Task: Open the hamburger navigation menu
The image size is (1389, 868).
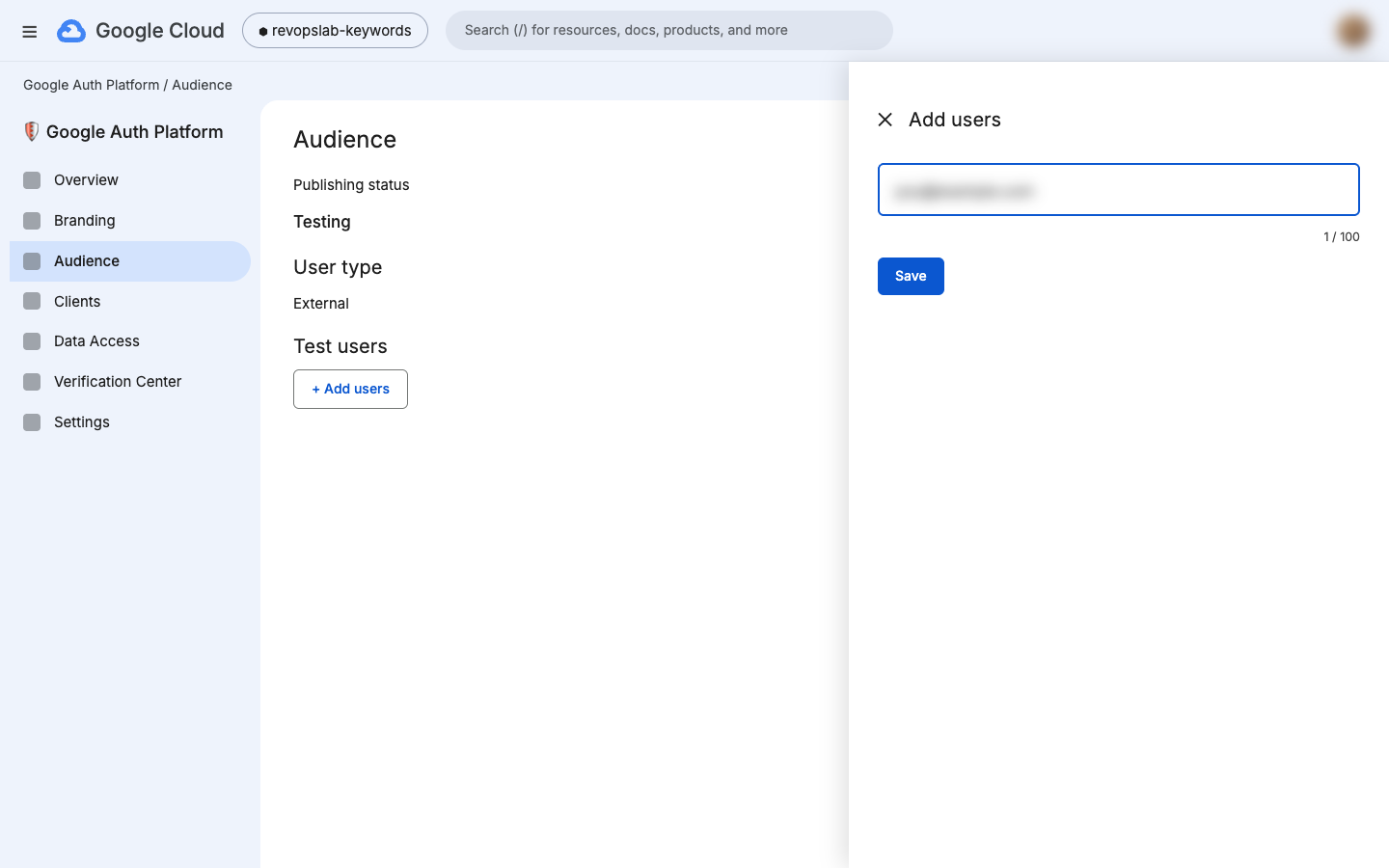Action: click(30, 31)
